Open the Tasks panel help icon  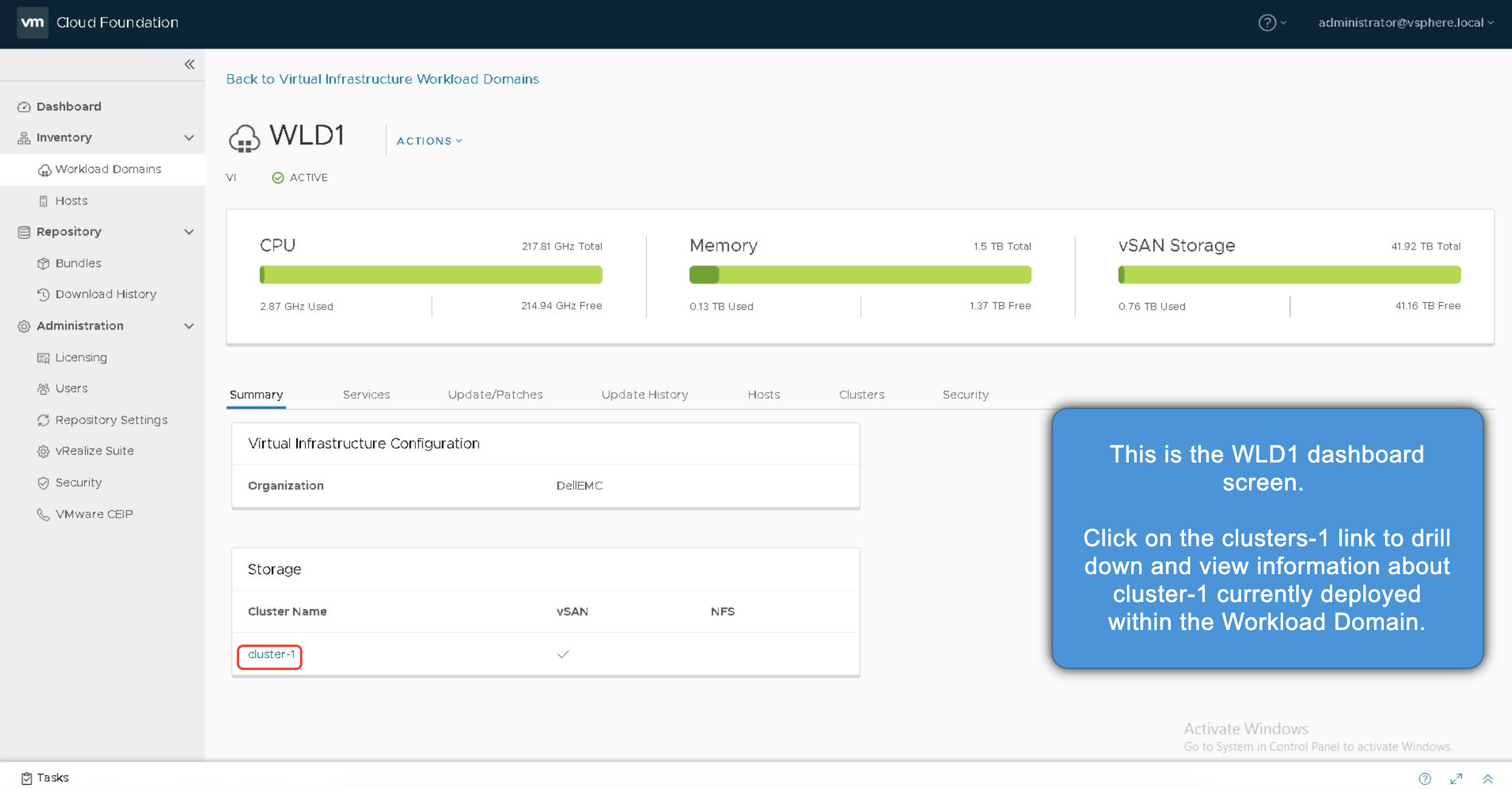(x=1425, y=779)
